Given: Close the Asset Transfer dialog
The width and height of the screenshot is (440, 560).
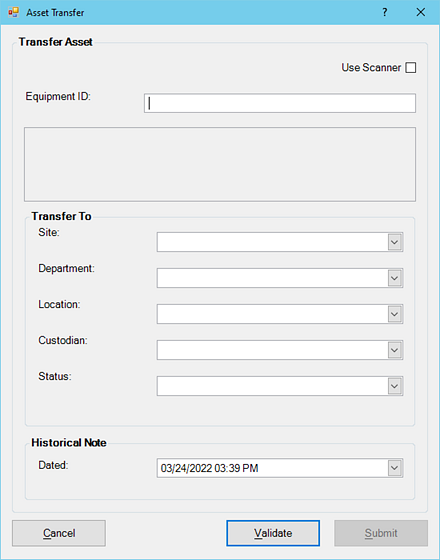Looking at the screenshot, I should pos(421,12).
